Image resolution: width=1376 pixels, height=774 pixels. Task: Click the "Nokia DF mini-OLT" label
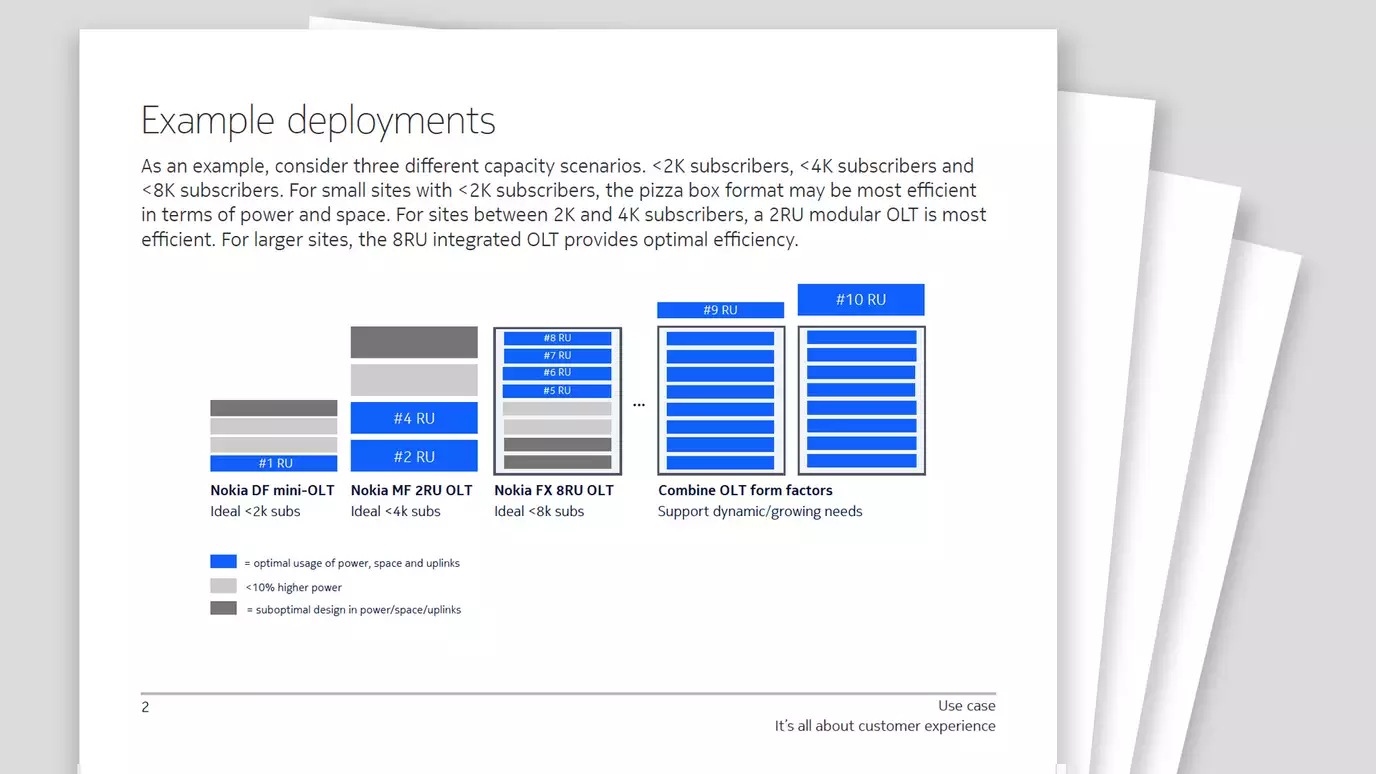(x=272, y=490)
